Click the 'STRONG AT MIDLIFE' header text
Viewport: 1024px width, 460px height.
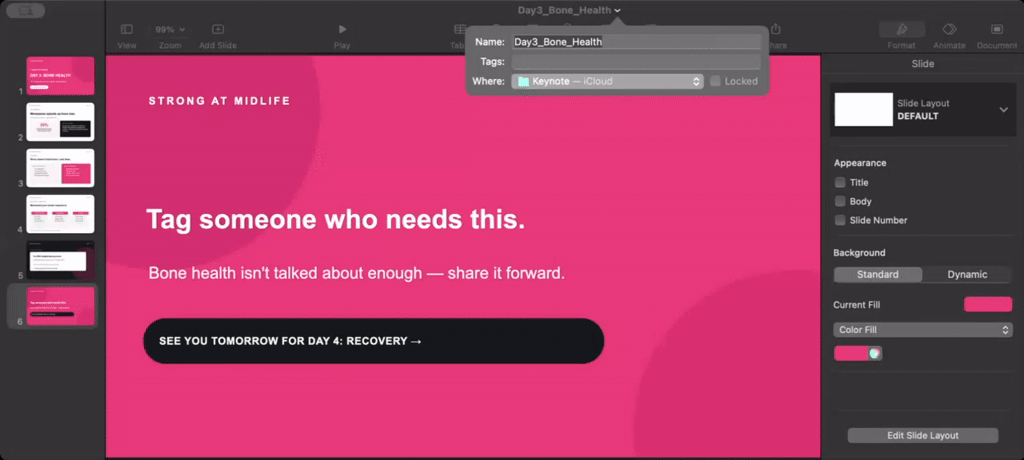coord(219,101)
